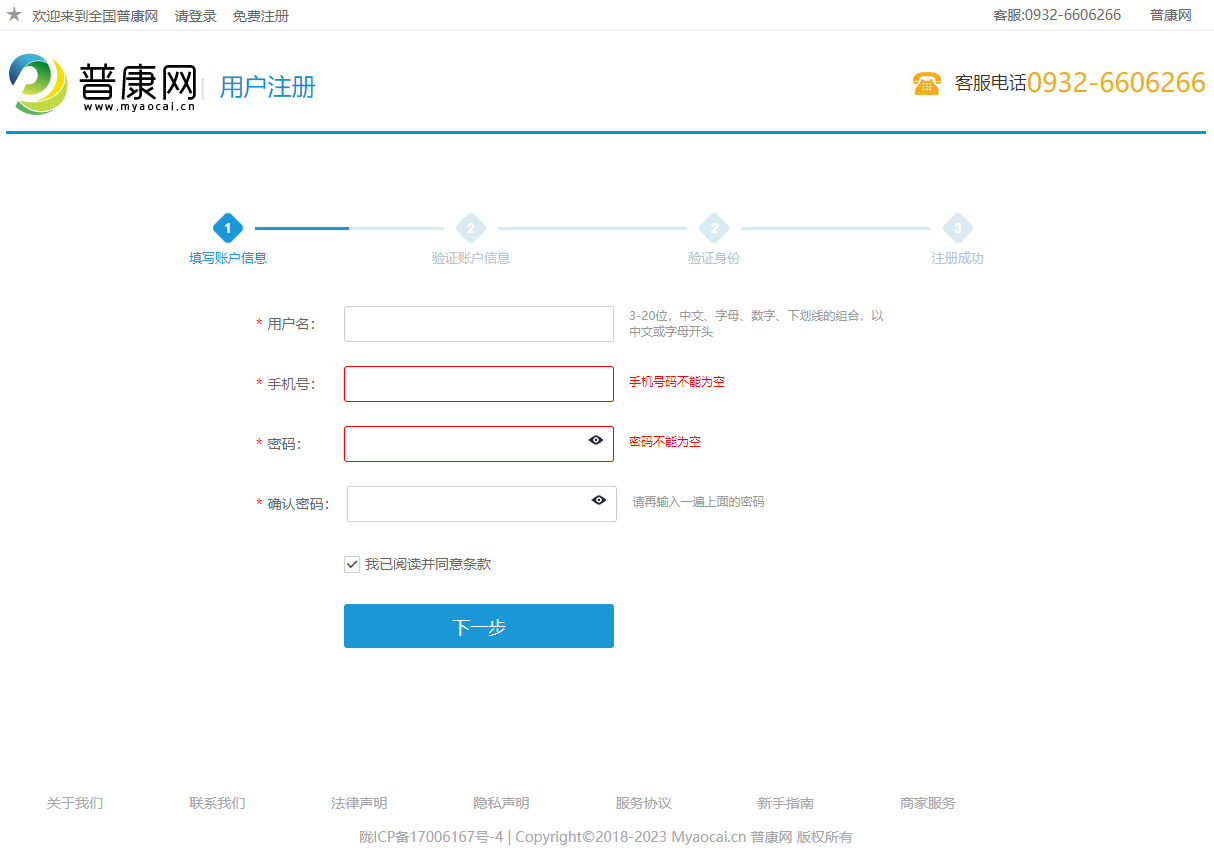
Task: Click the 普康网 link at top right
Action: [x=1170, y=15]
